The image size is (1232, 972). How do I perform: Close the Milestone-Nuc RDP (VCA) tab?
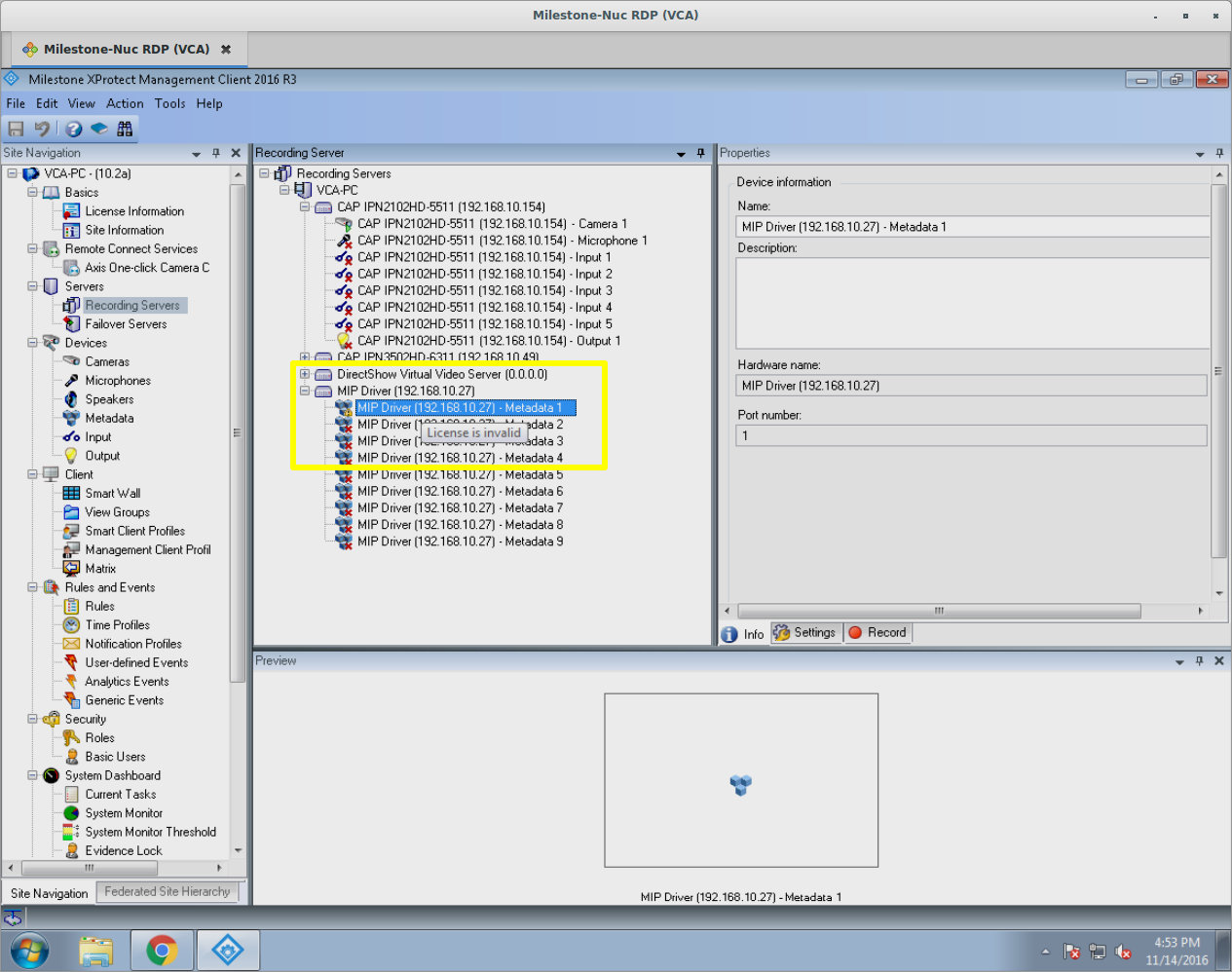(226, 49)
